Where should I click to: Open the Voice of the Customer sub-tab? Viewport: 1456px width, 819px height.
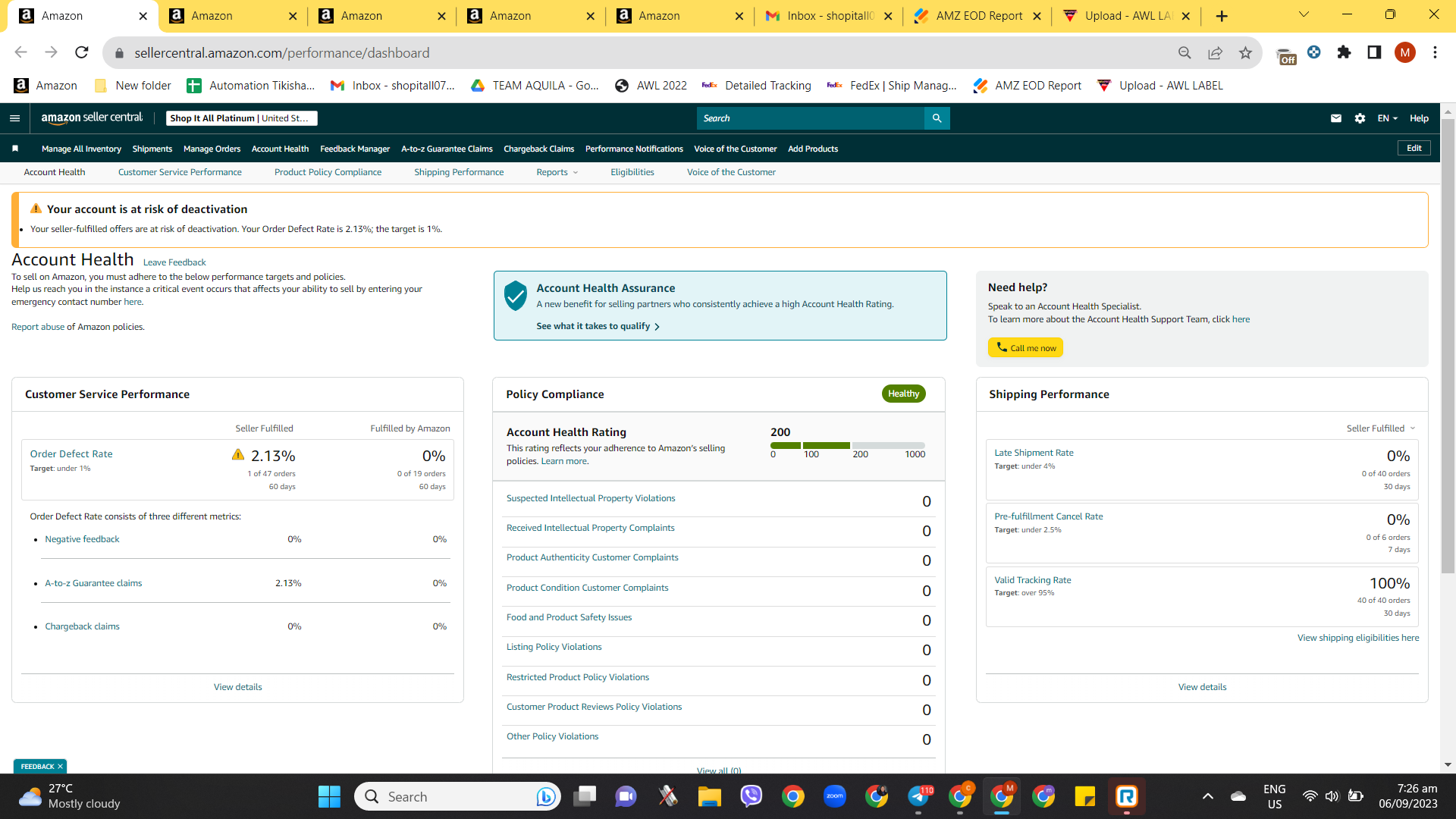[x=731, y=172]
